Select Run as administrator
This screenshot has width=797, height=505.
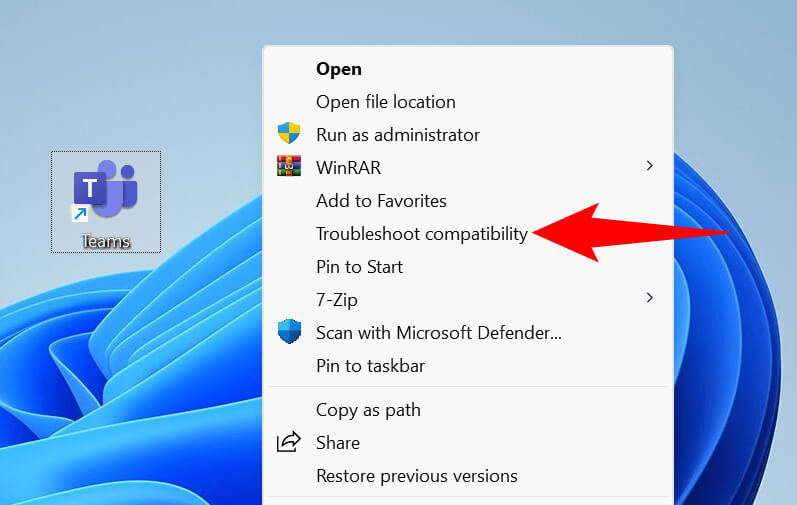tap(397, 135)
